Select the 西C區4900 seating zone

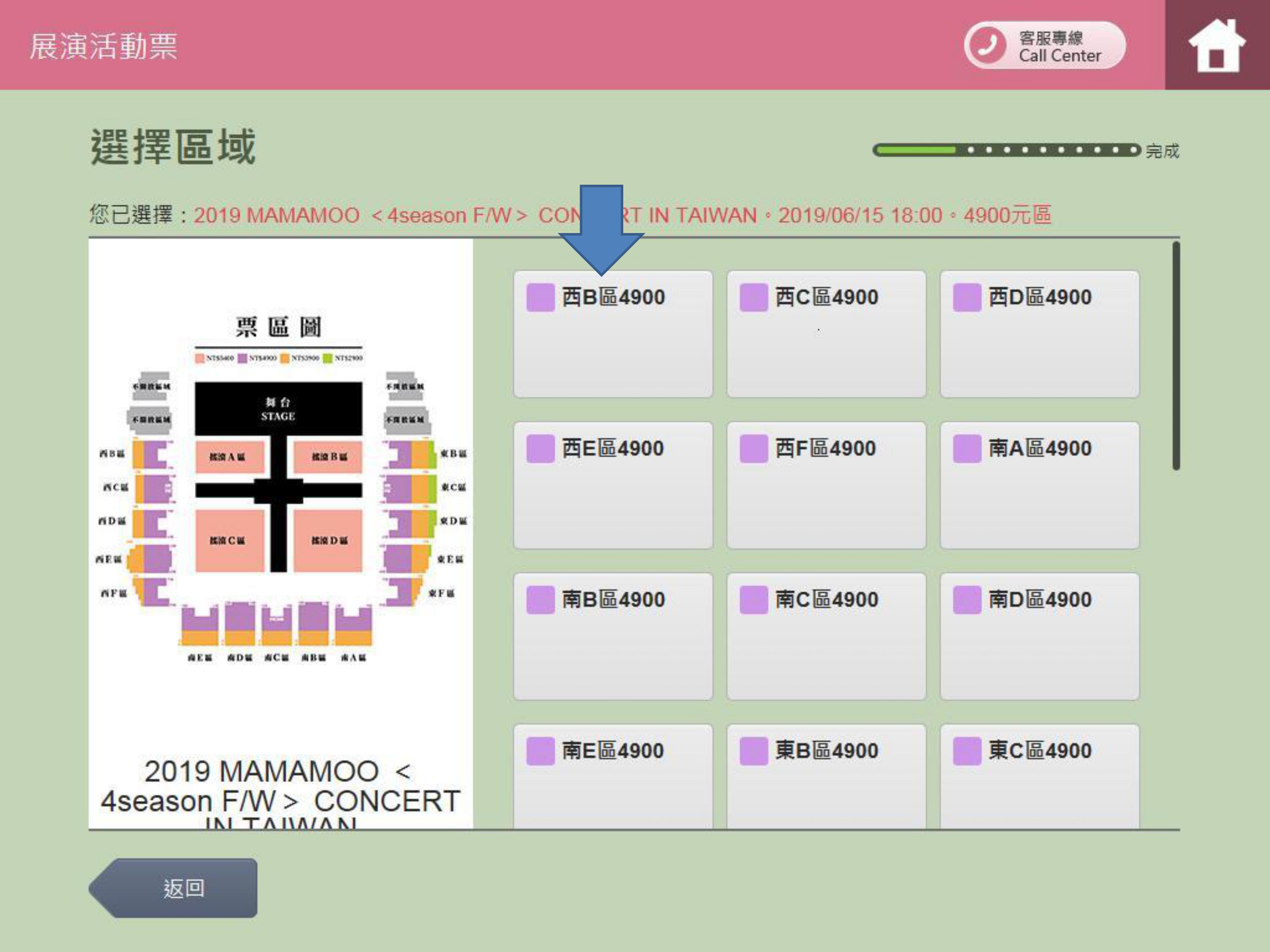(826, 334)
